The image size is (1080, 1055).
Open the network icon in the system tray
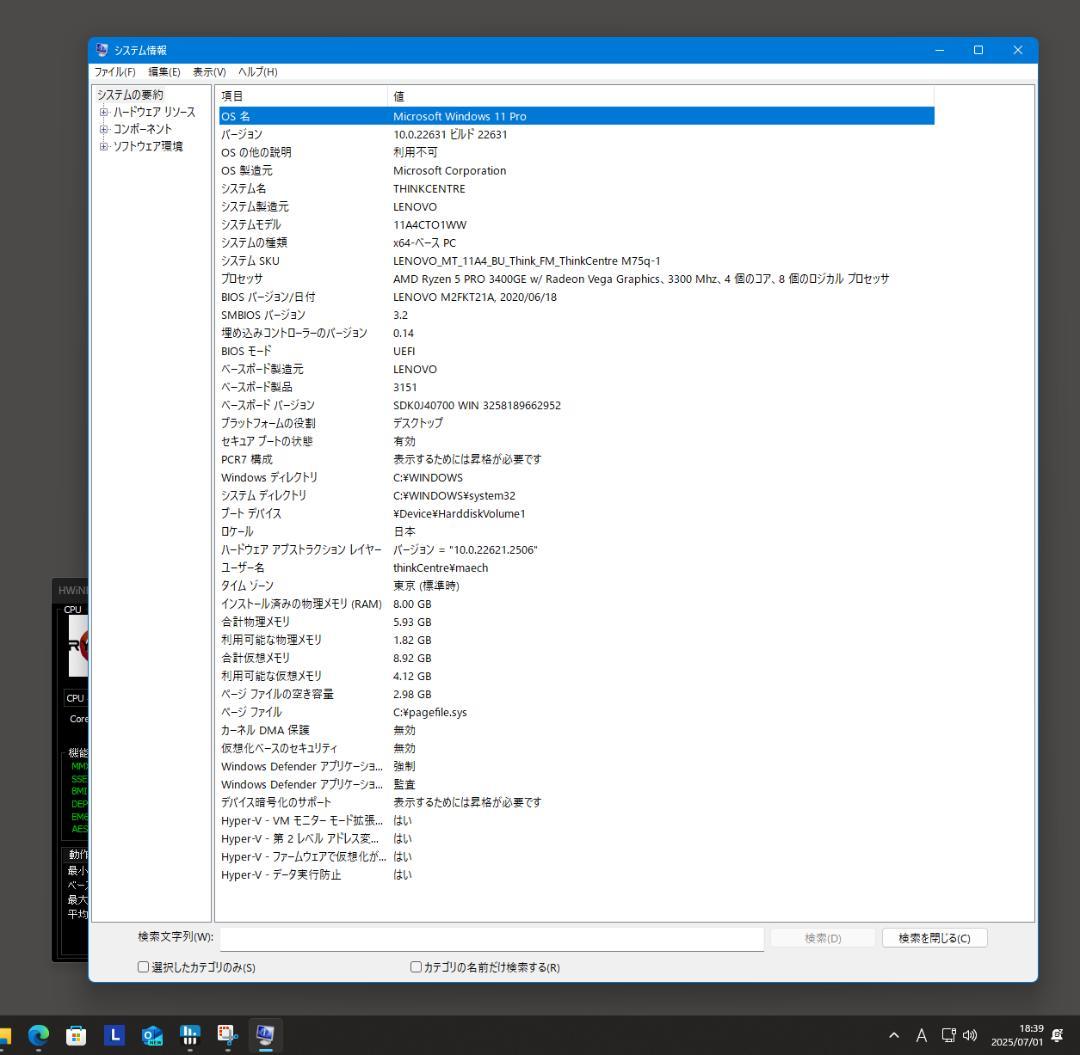948,1037
